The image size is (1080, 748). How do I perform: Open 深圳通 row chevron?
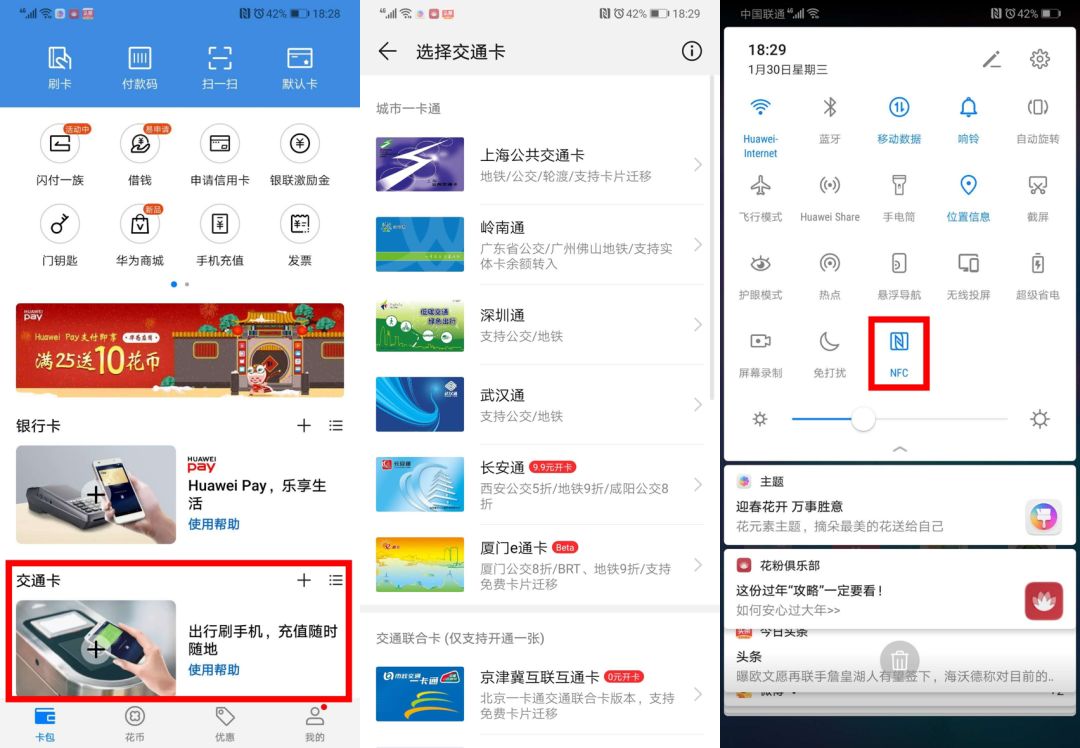coord(698,324)
